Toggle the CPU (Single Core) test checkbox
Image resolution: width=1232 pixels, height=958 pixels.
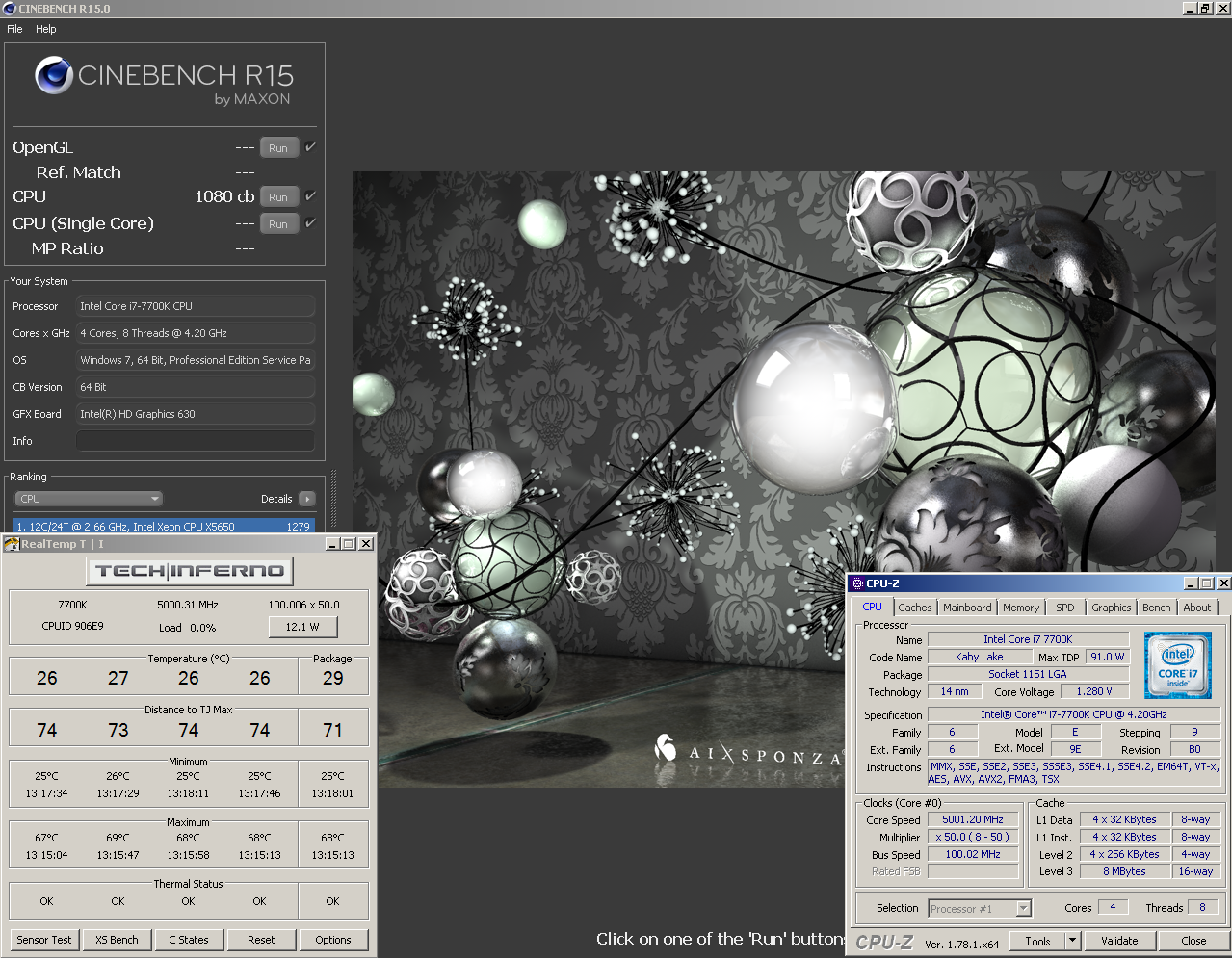click(x=310, y=223)
